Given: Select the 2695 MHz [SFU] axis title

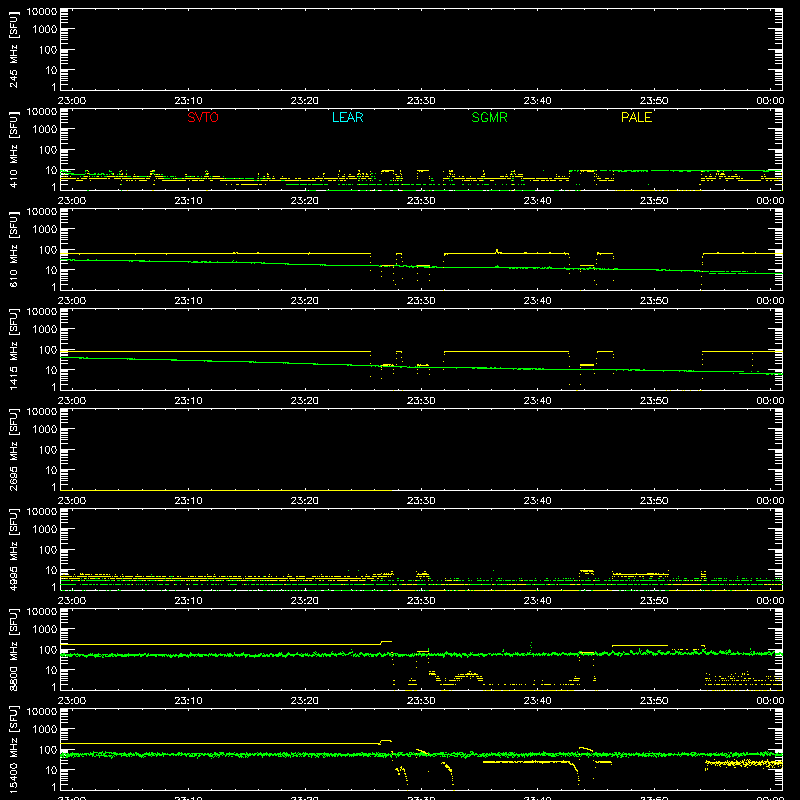Looking at the screenshot, I should (14, 449).
